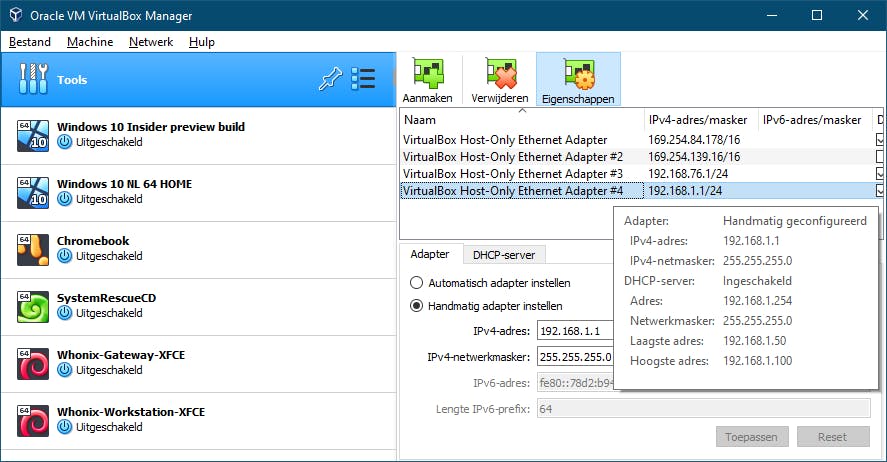
Task: Click power state icon under Whonix-Gateway-XFCE
Action: point(65,370)
